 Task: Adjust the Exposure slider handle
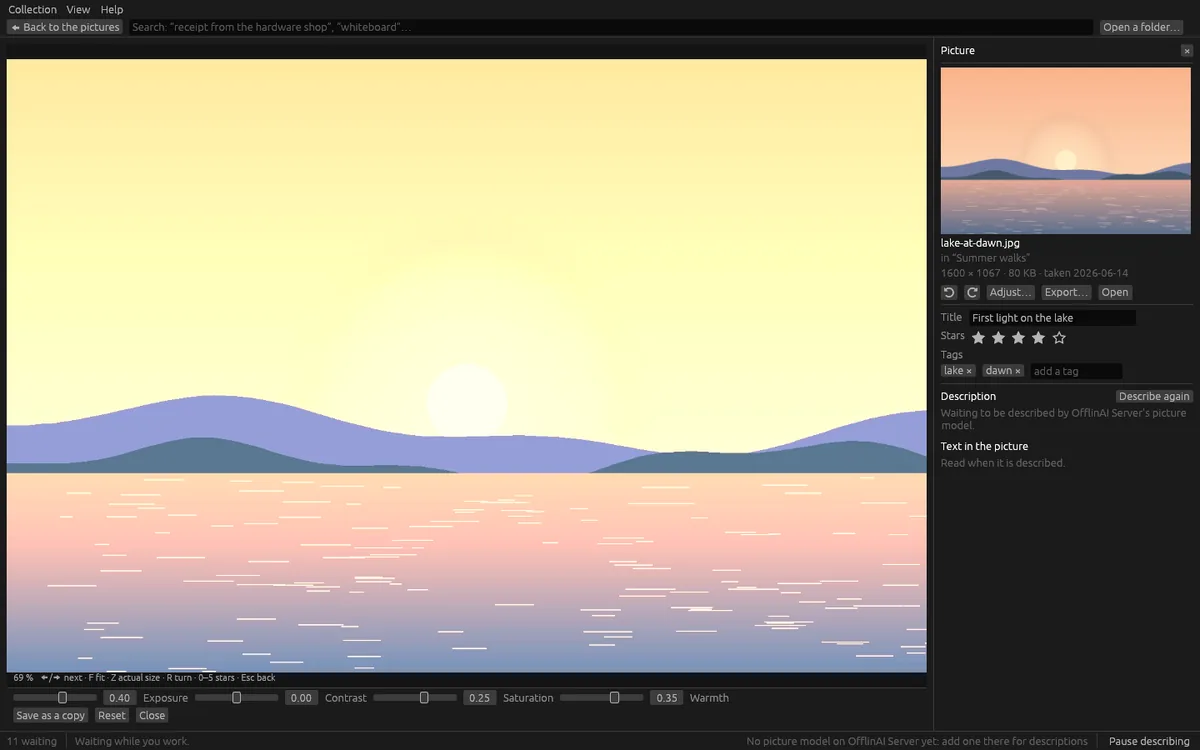click(x=63, y=698)
